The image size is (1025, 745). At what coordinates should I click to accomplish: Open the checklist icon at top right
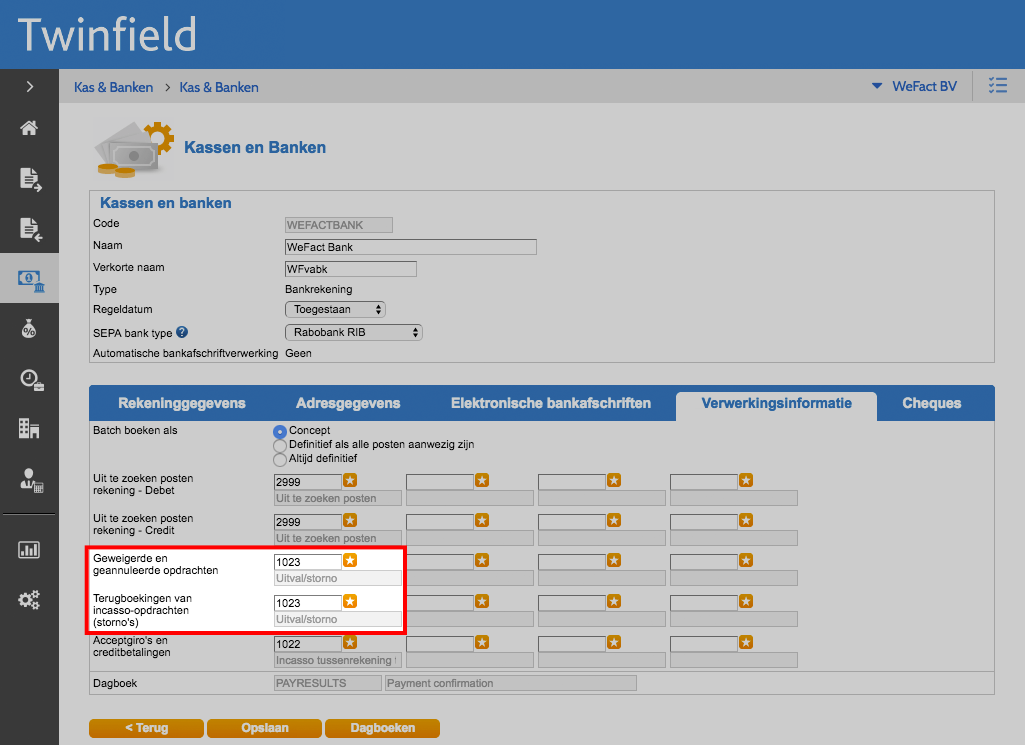997,86
